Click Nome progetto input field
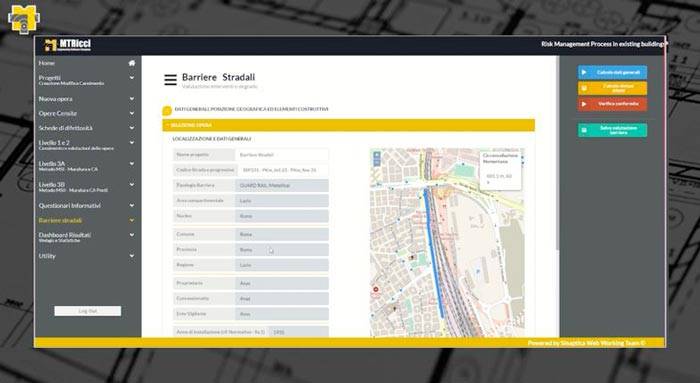Screen dimensions: 700x383 282,155
